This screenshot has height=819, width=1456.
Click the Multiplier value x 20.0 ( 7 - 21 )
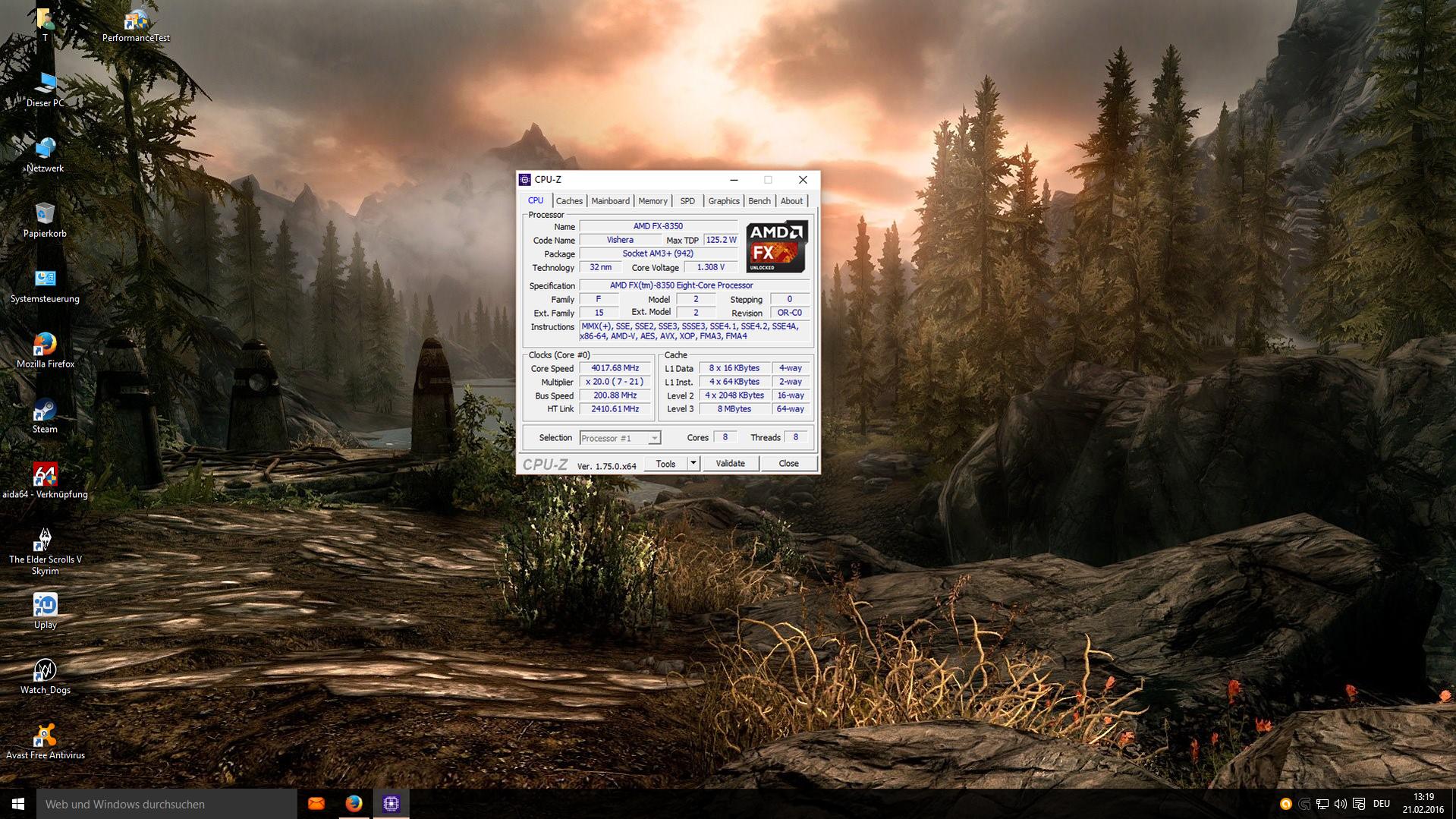(x=615, y=382)
